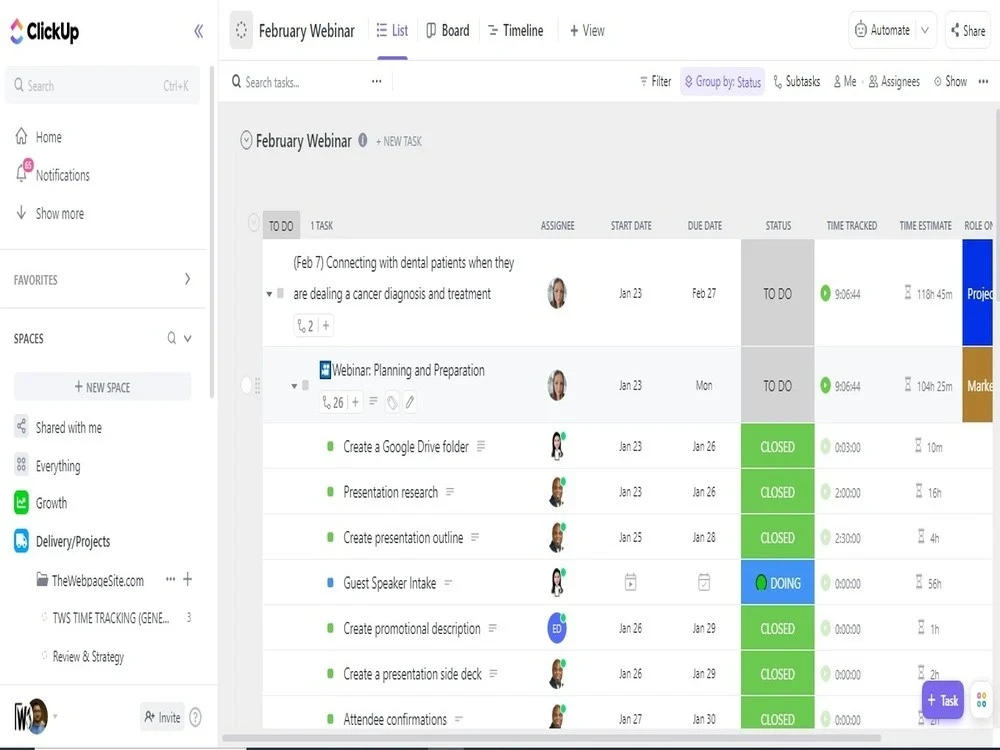Click the sidebar Search field

(103, 85)
